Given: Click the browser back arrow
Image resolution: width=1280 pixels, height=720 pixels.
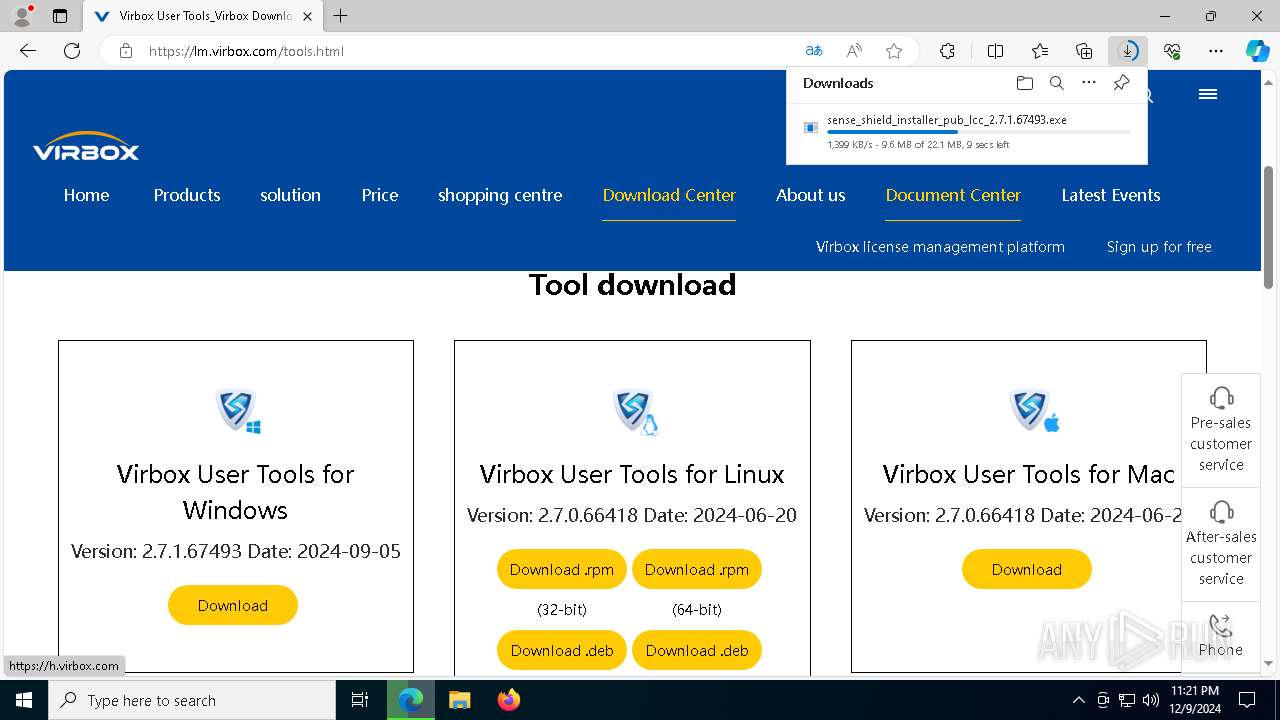Looking at the screenshot, I should pyautogui.click(x=28, y=51).
